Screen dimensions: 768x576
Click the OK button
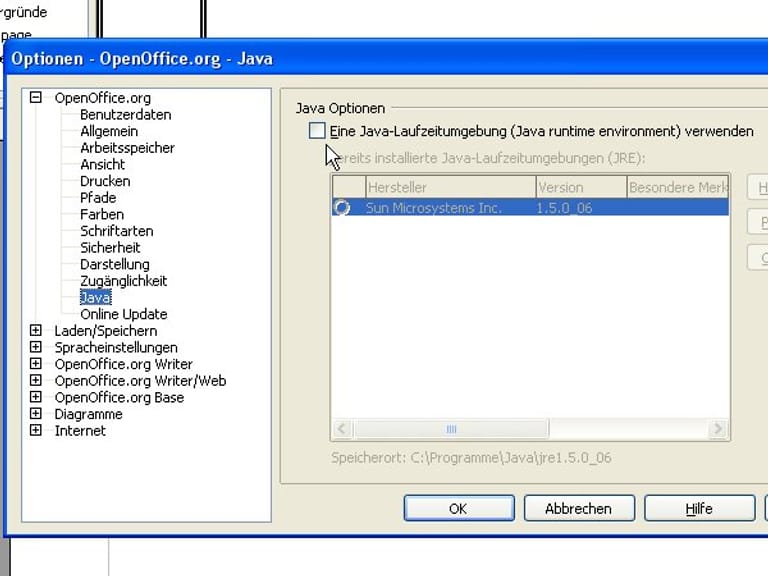coord(459,508)
